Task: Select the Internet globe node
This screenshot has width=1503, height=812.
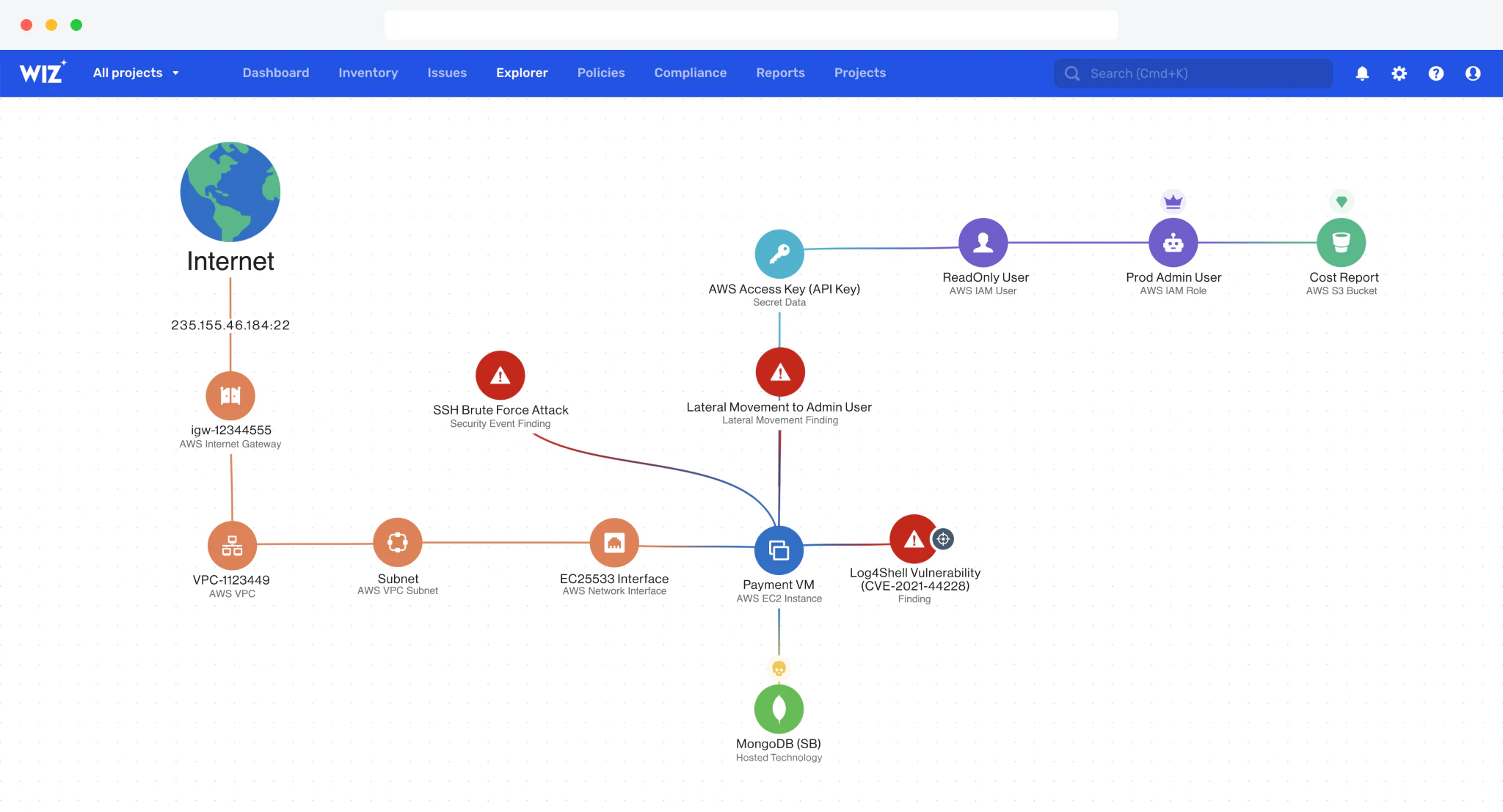Action: coord(230,191)
